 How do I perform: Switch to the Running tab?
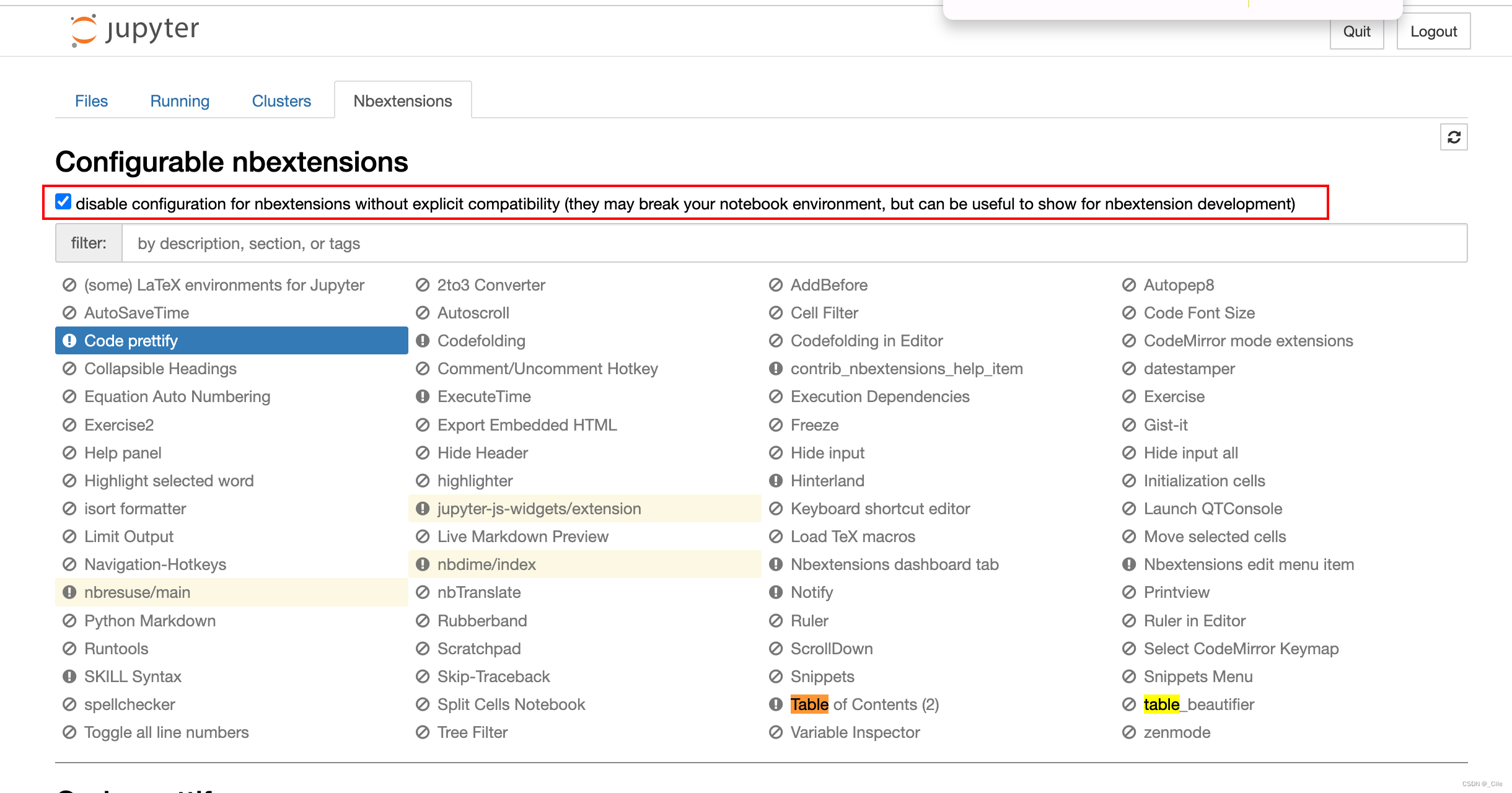click(x=179, y=100)
